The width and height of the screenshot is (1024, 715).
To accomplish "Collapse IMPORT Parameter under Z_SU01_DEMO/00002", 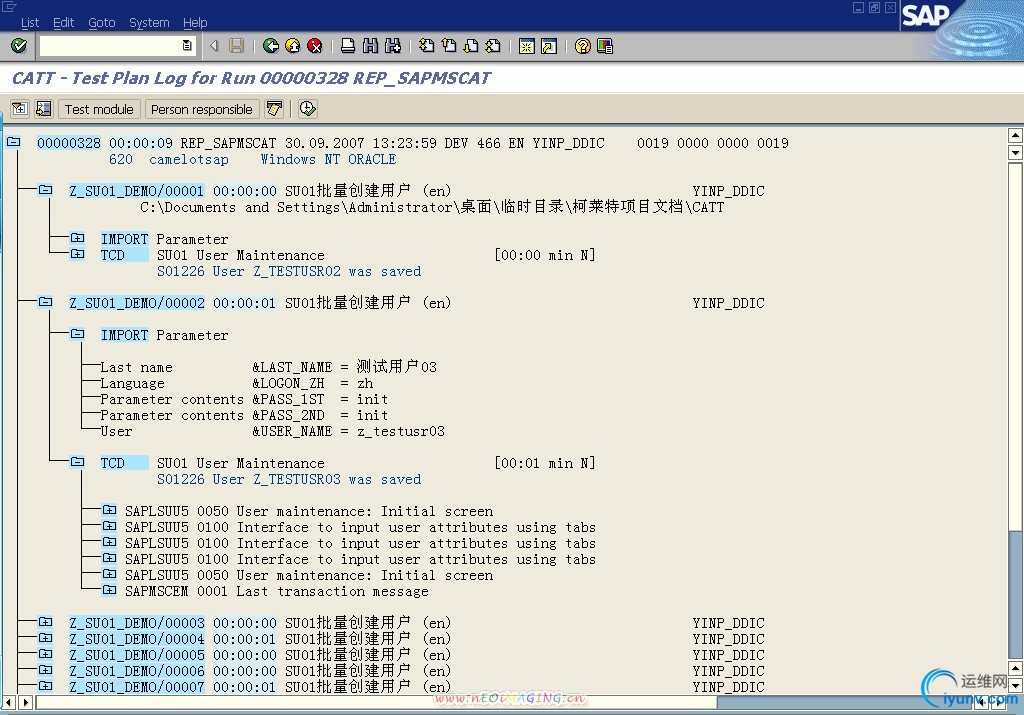I will [x=77, y=334].
